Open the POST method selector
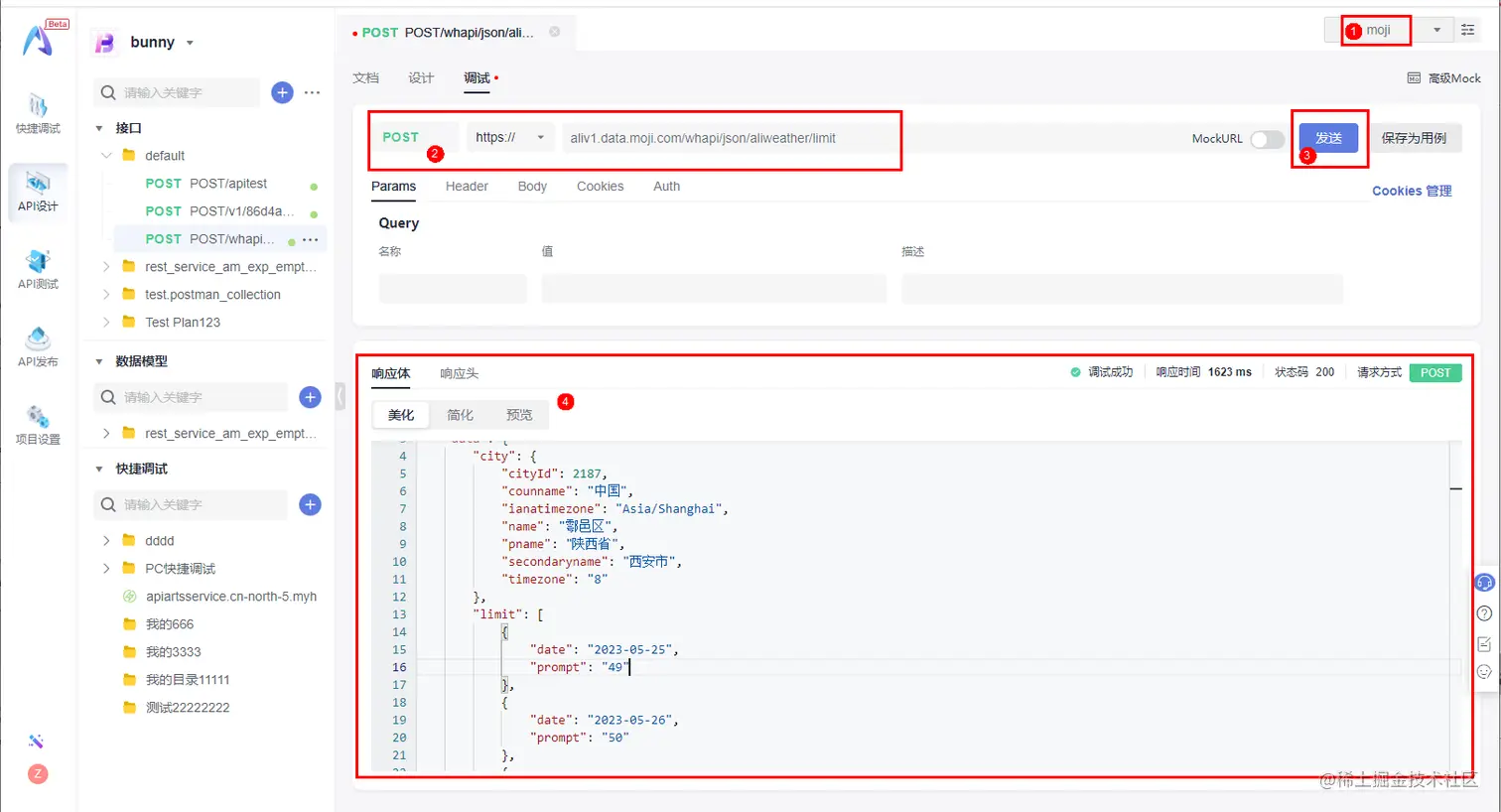The image size is (1501, 812). 416,138
